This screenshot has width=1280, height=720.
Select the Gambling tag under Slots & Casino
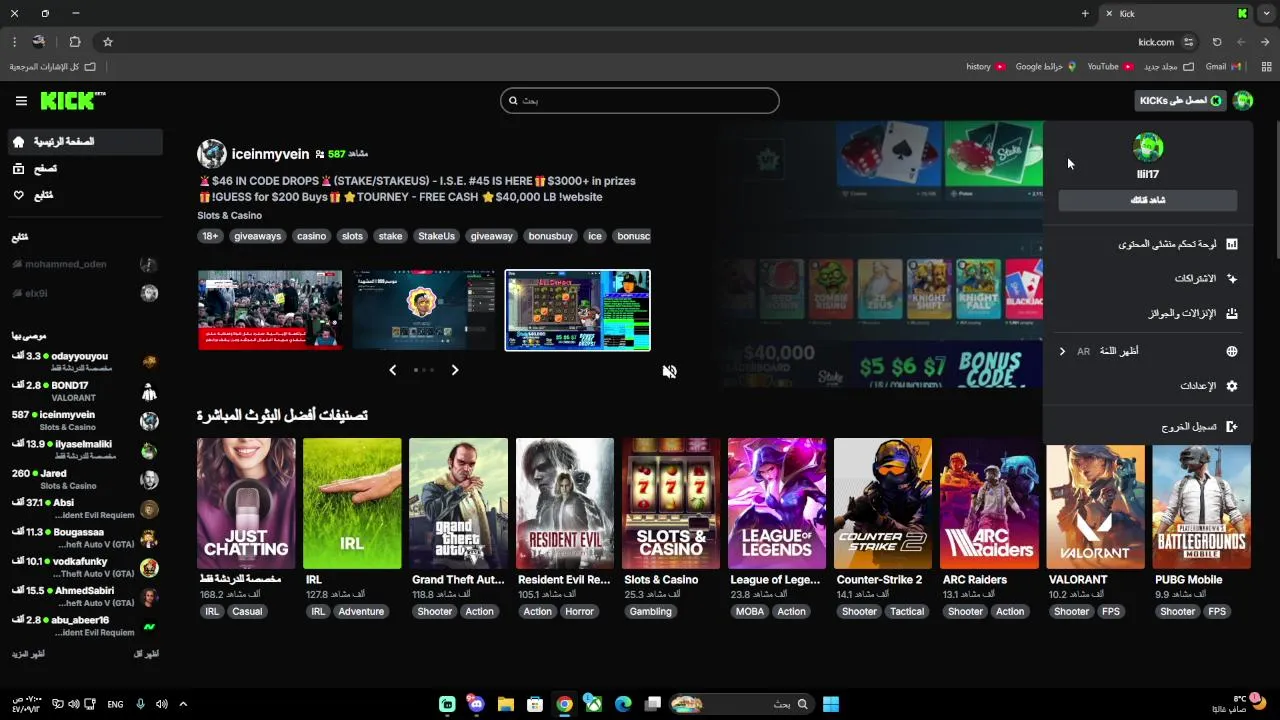tap(651, 611)
